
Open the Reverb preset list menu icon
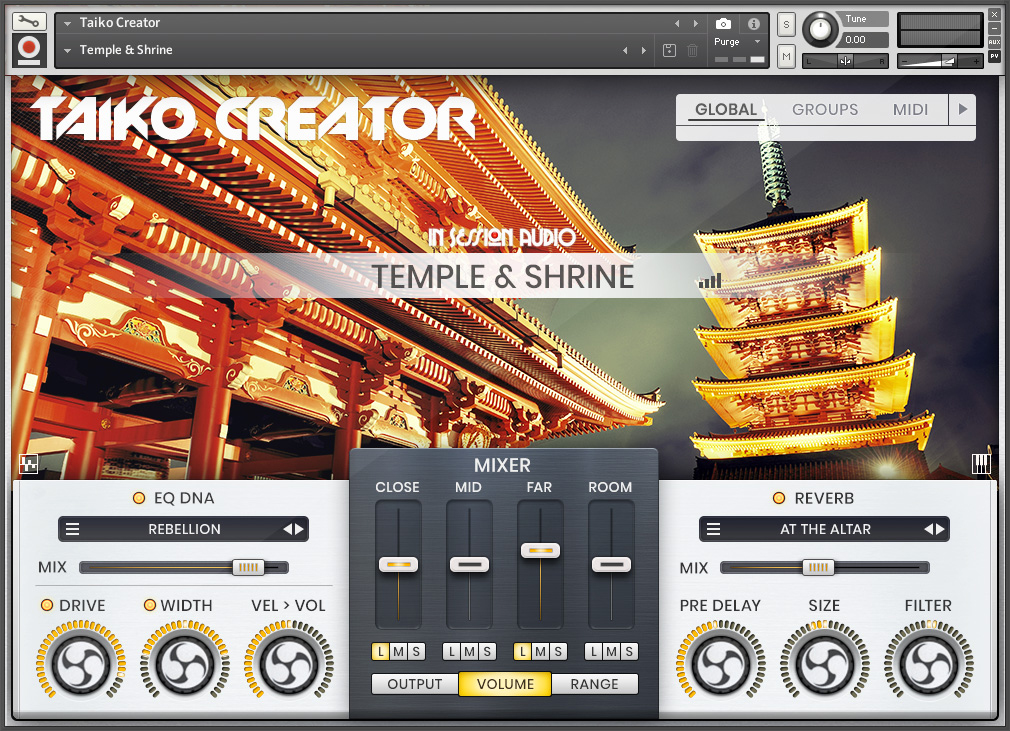pos(714,529)
